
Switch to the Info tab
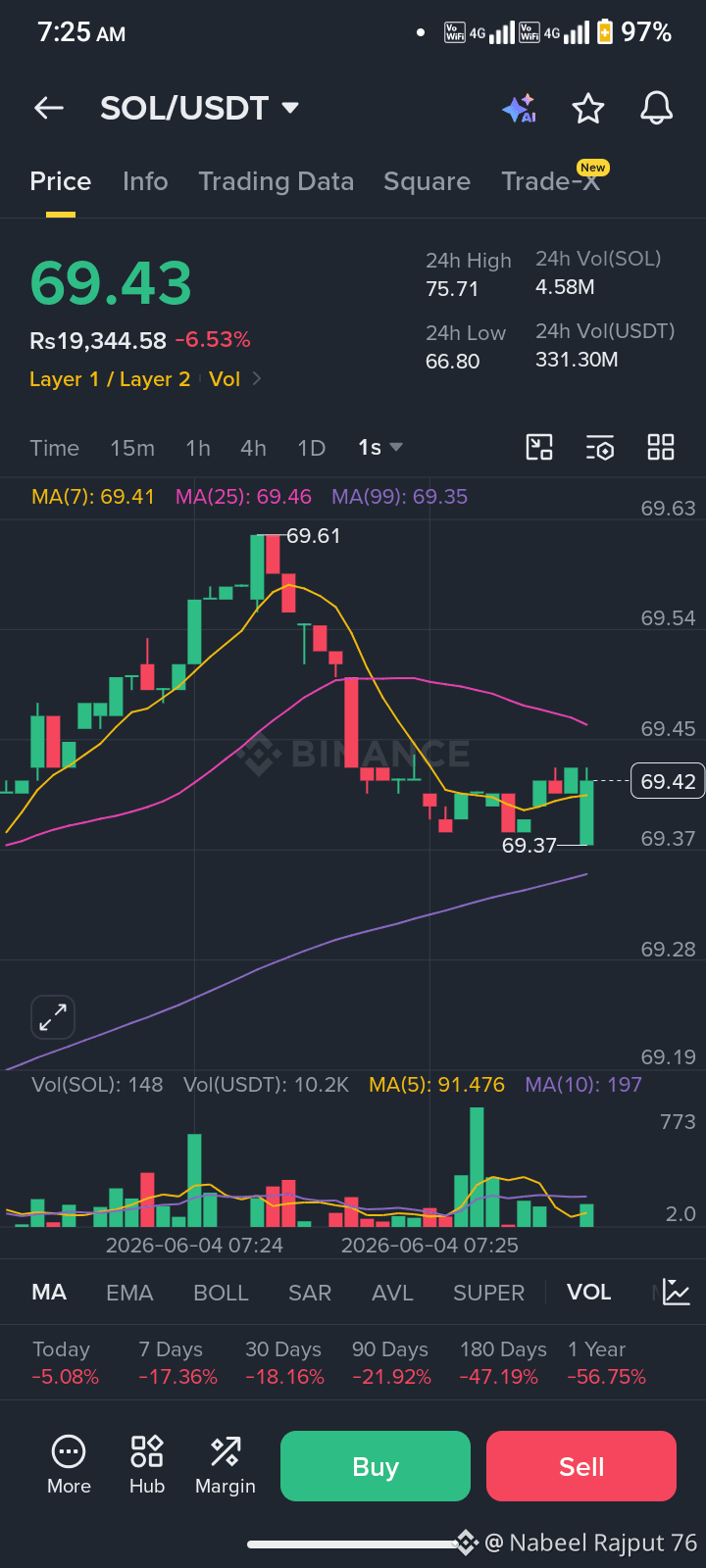point(145,181)
